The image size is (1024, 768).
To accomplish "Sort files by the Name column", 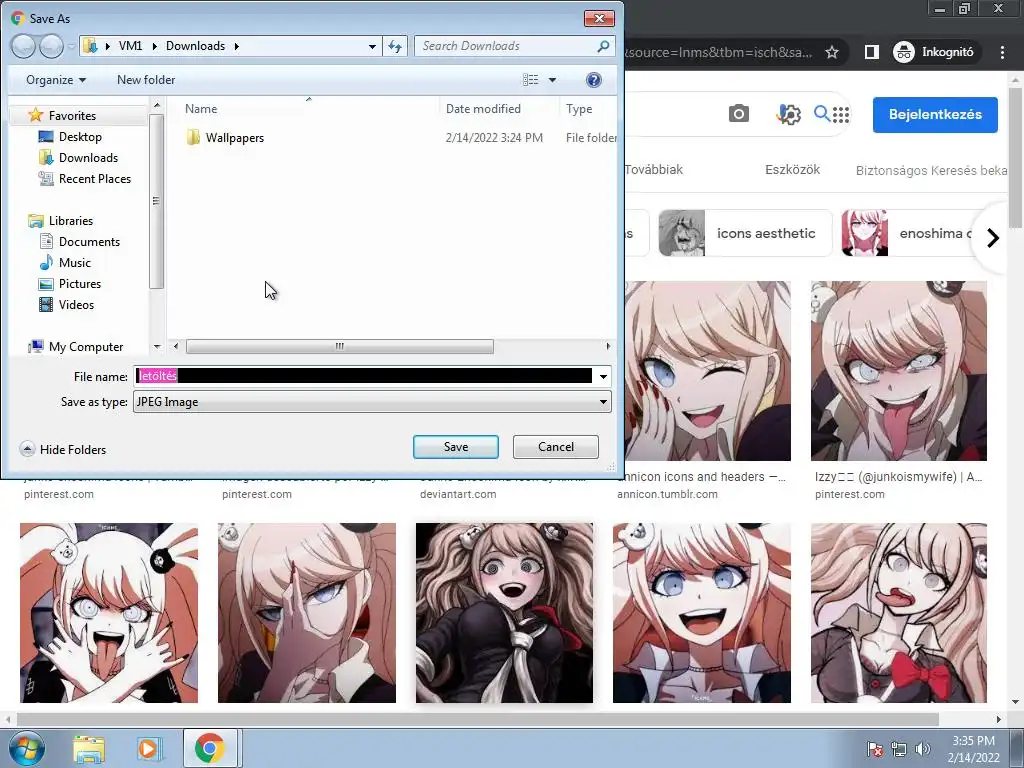I will pos(200,109).
